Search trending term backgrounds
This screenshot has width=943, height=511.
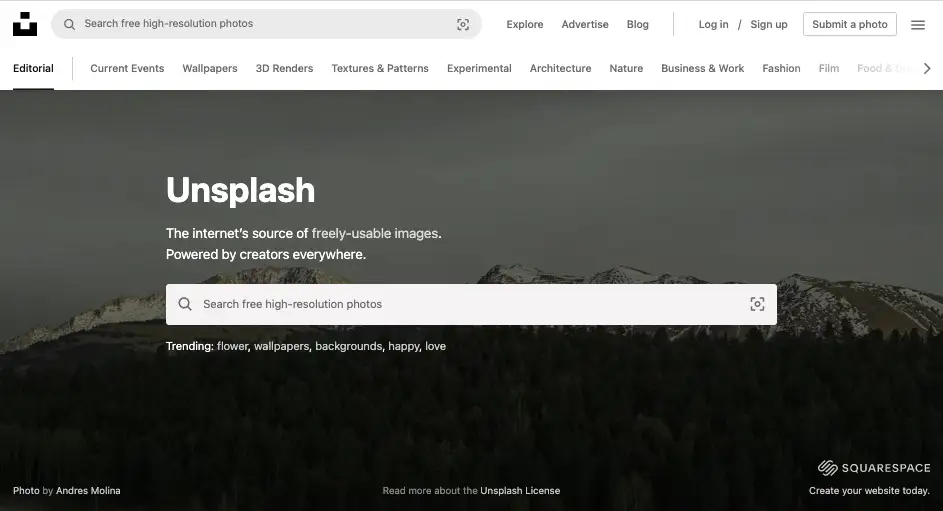click(349, 346)
